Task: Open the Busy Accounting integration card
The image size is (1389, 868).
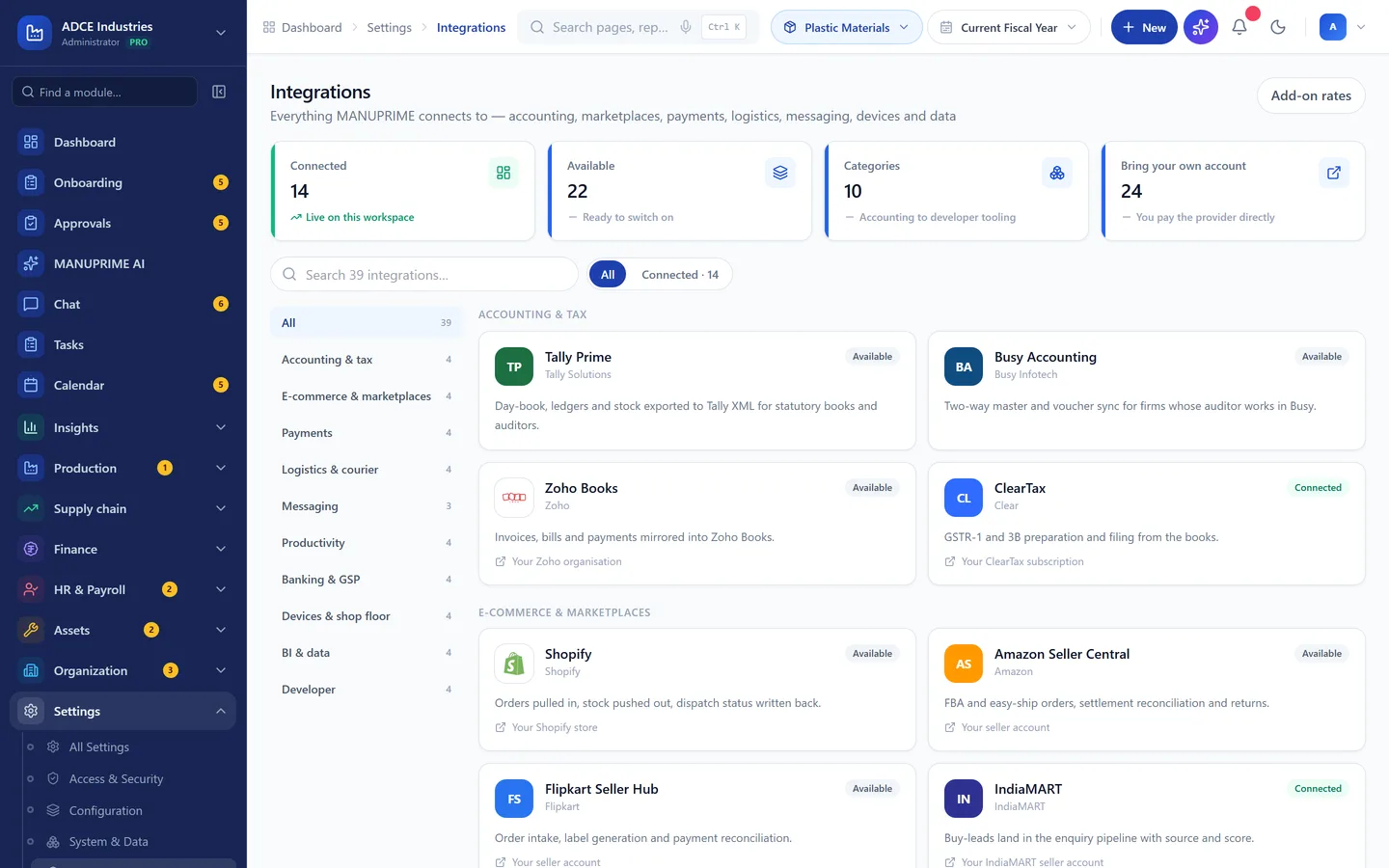Action: [1147, 391]
